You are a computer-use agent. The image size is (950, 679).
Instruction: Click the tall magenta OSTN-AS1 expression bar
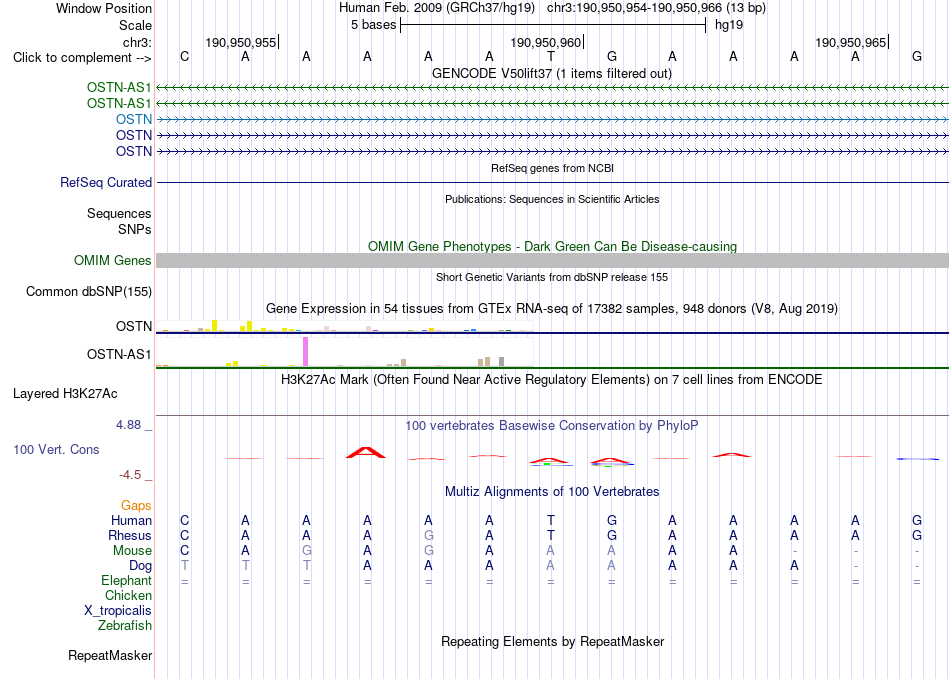tap(305, 351)
